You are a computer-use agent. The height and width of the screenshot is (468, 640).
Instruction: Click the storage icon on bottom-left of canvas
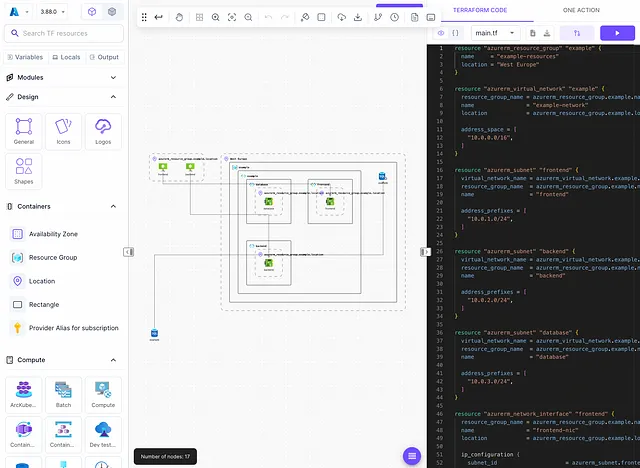154,334
